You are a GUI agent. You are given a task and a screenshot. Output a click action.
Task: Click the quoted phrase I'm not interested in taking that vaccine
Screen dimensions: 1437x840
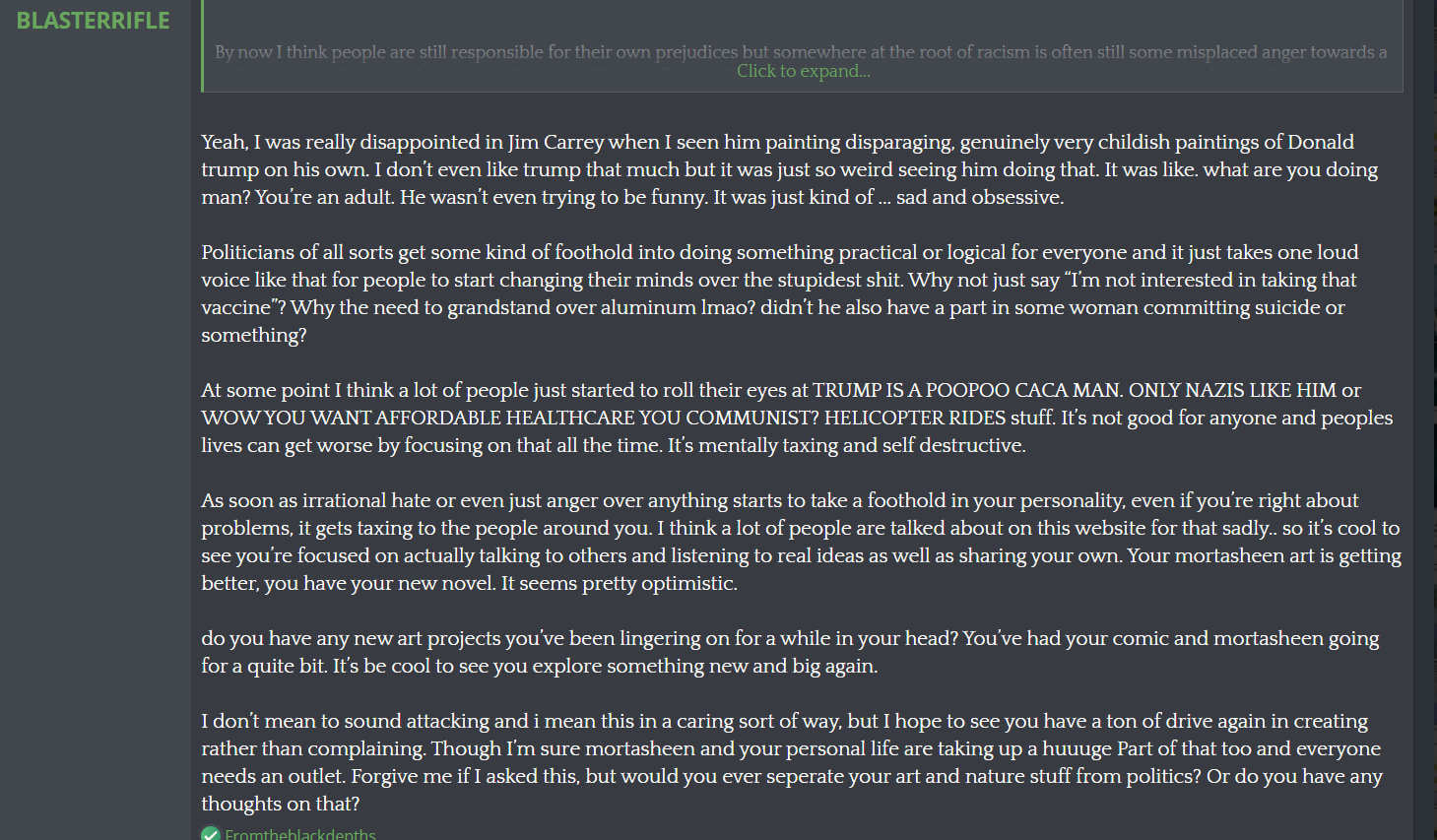pos(779,293)
